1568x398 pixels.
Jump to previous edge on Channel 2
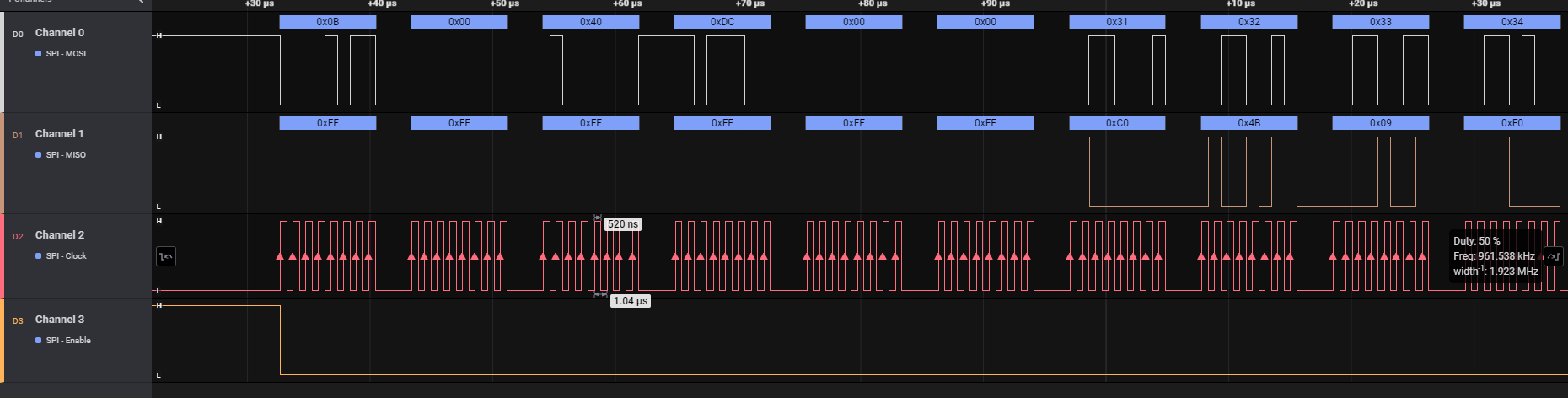pyautogui.click(x=166, y=256)
